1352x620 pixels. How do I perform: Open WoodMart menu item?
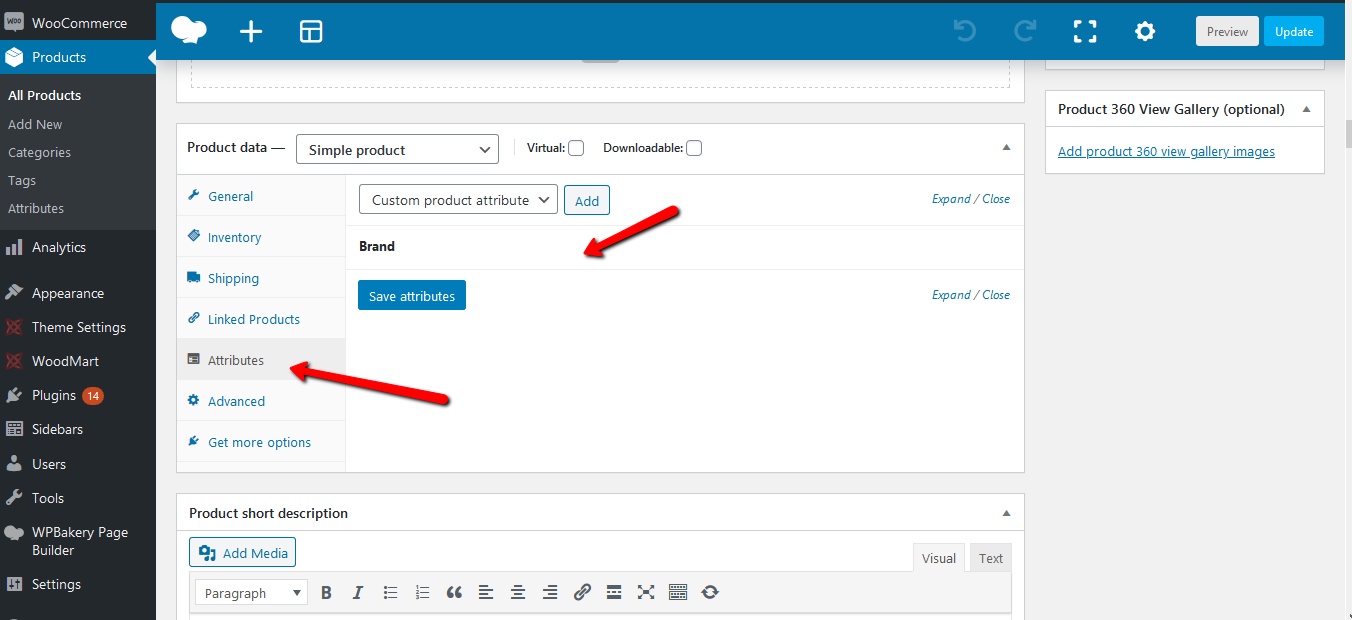coord(78,361)
